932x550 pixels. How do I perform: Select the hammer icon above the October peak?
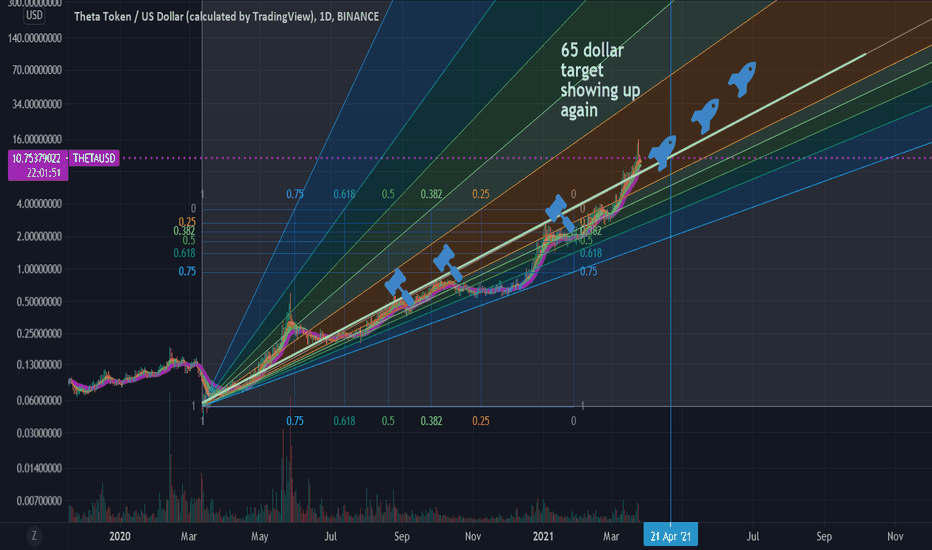coord(447,263)
